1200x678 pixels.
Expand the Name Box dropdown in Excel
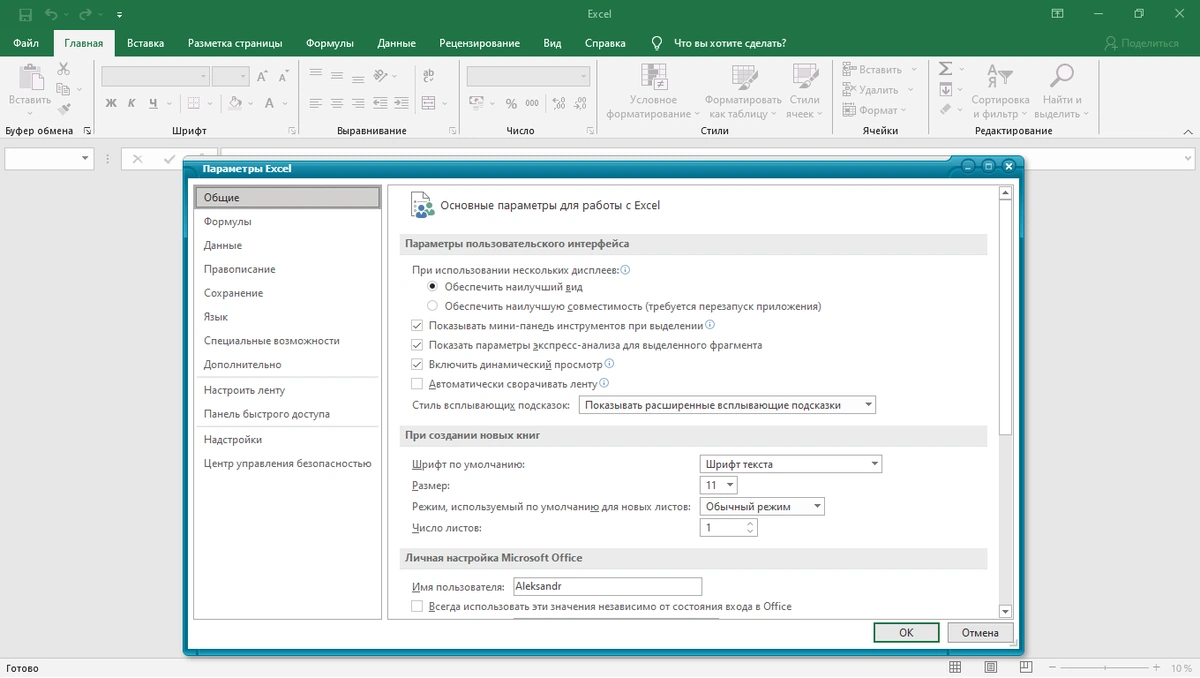coord(84,159)
